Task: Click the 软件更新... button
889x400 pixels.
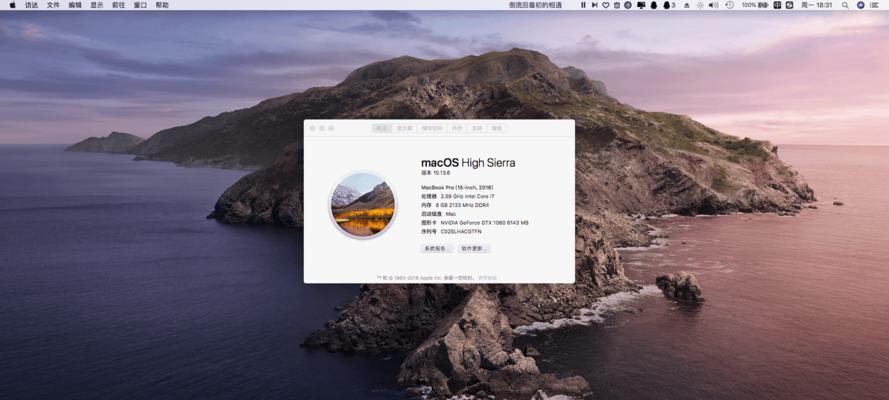Action: click(473, 249)
